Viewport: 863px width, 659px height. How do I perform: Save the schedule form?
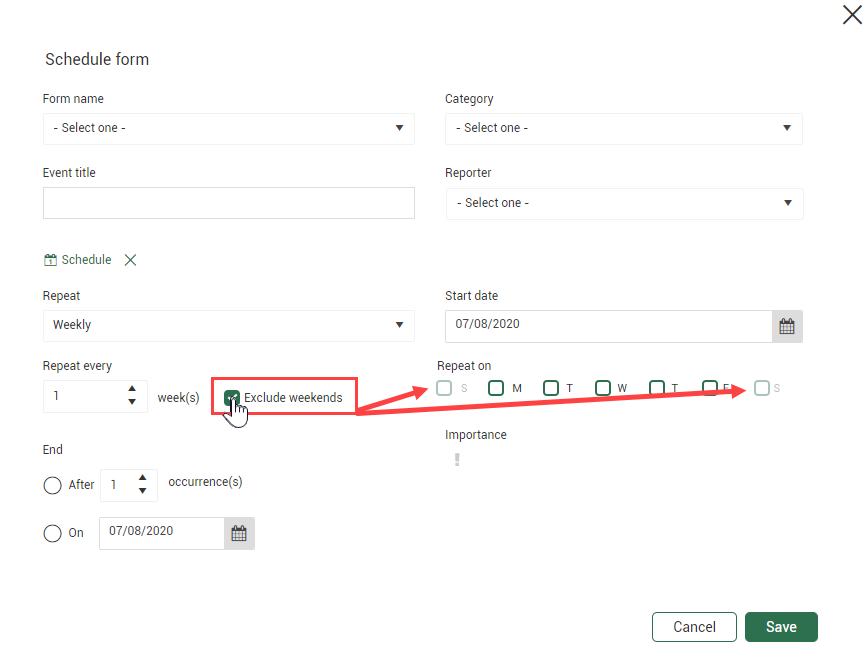pyautogui.click(x=781, y=627)
